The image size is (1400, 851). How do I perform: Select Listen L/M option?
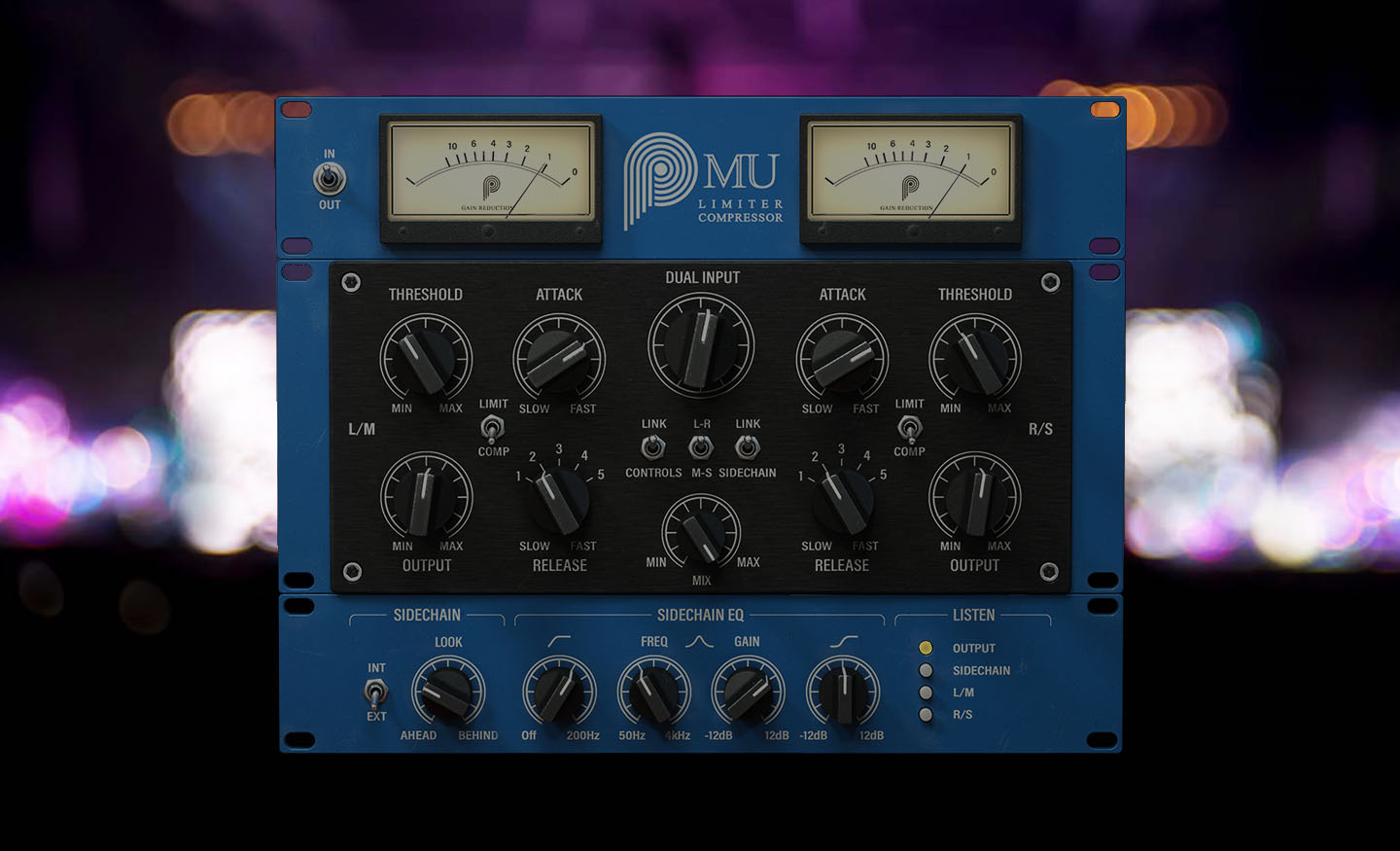[x=926, y=692]
